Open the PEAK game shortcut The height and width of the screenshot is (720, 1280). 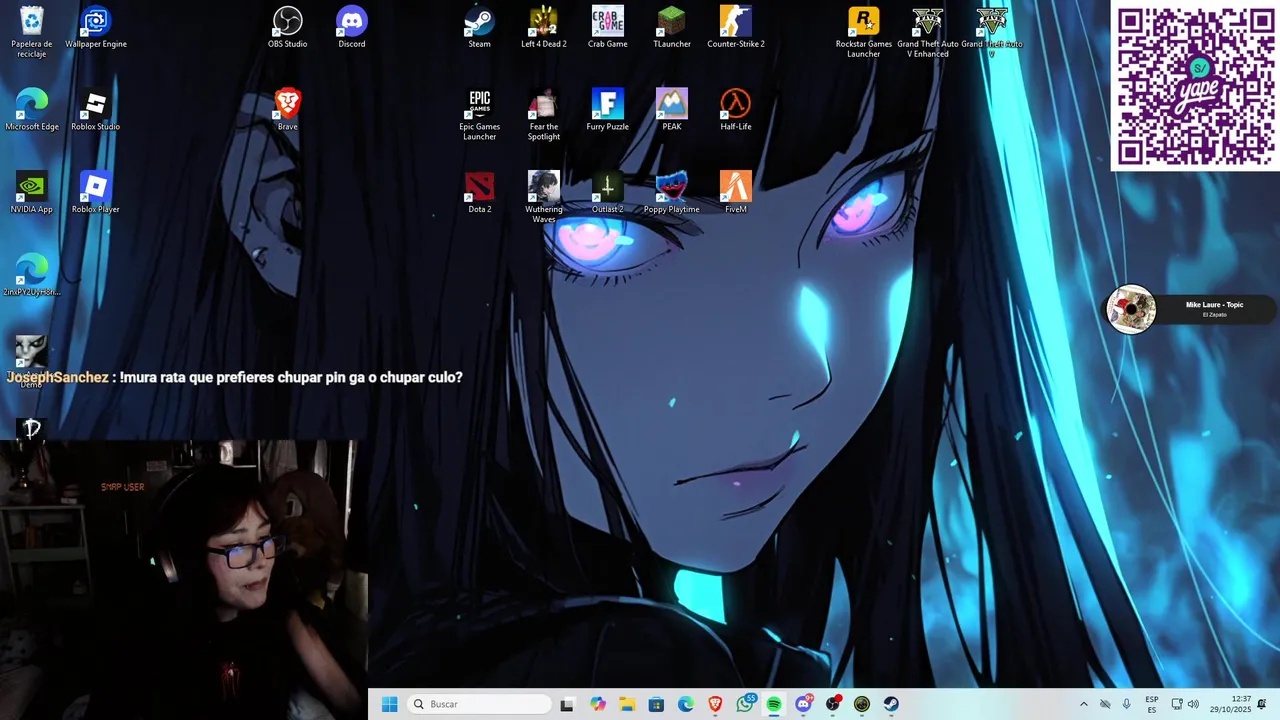(x=671, y=109)
